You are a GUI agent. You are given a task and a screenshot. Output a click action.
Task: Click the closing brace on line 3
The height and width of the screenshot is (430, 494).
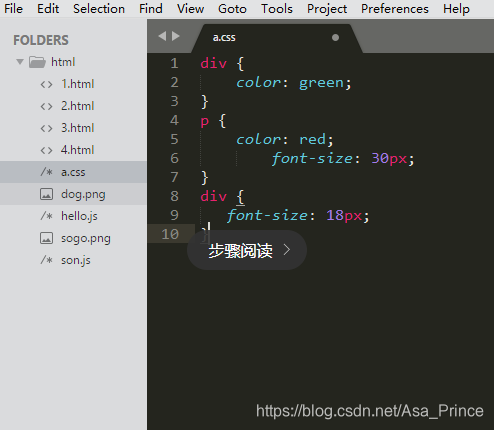205,102
